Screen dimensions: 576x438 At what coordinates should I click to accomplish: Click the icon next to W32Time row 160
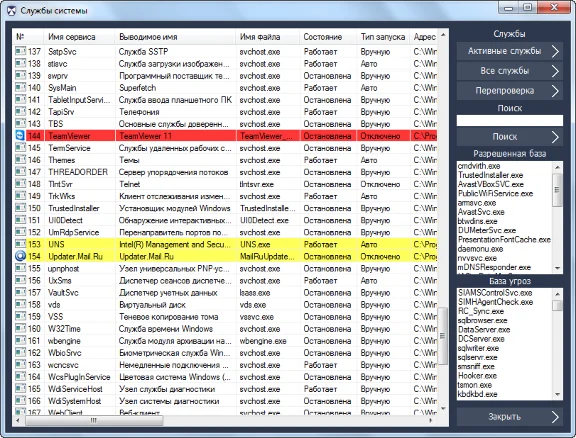coord(20,328)
